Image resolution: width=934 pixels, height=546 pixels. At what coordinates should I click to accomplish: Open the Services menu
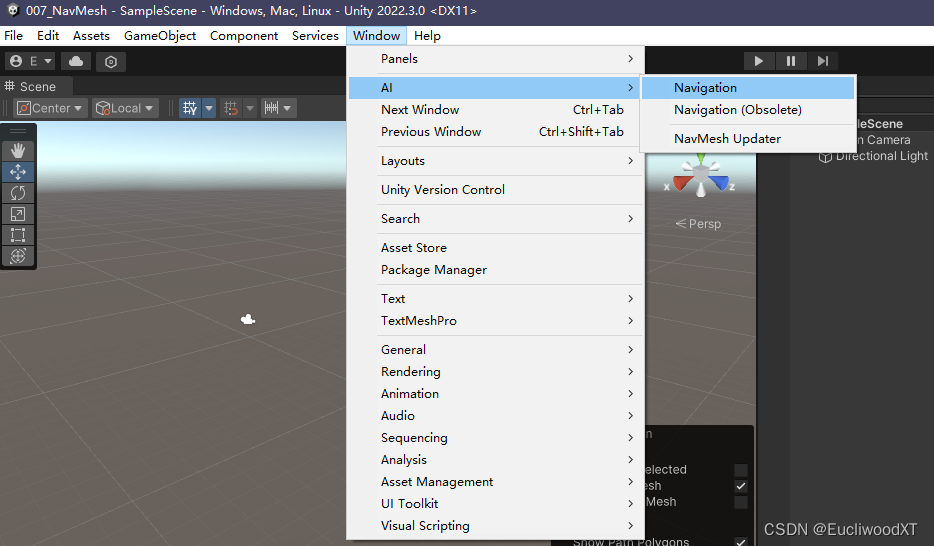point(315,36)
